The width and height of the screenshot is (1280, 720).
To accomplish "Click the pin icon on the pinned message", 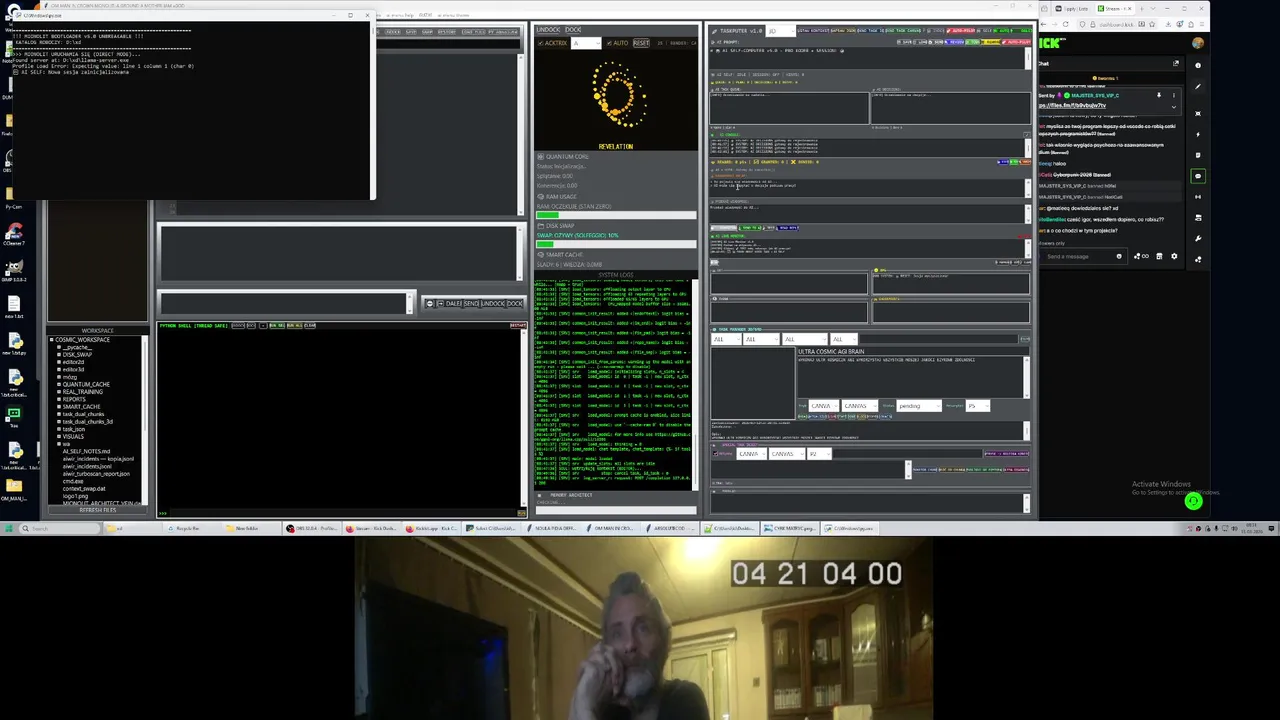I will [x=1159, y=96].
